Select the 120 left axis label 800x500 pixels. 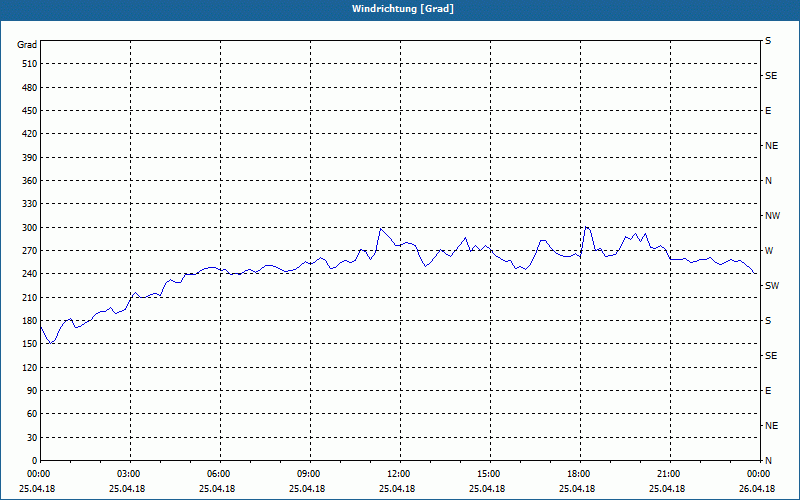[30, 367]
